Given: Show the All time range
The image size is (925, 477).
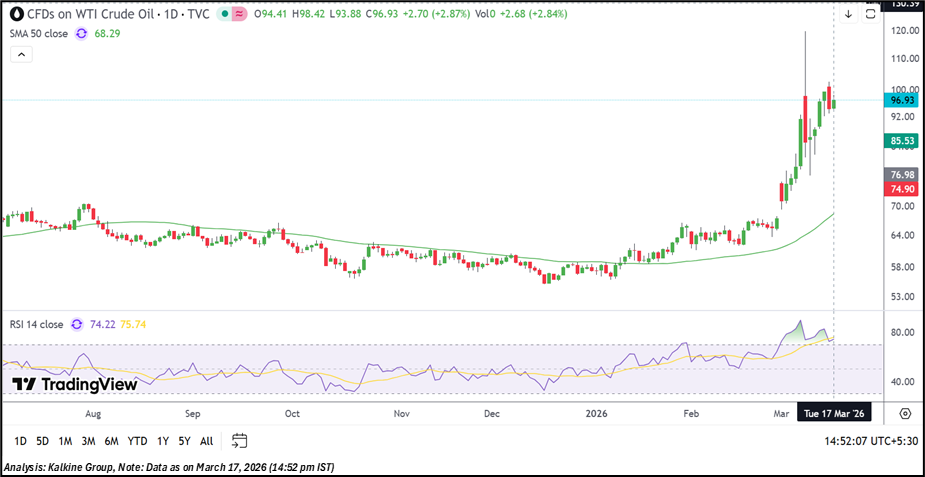Looking at the screenshot, I should coord(206,440).
